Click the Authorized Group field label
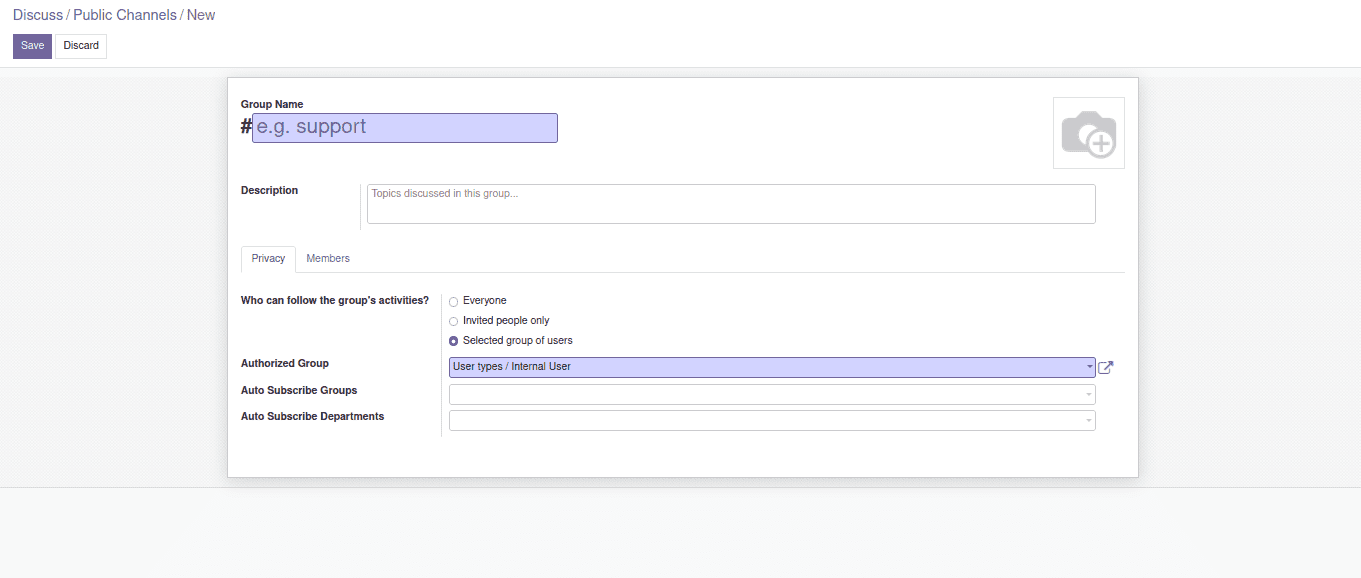This screenshot has height=578, width=1361. click(285, 364)
